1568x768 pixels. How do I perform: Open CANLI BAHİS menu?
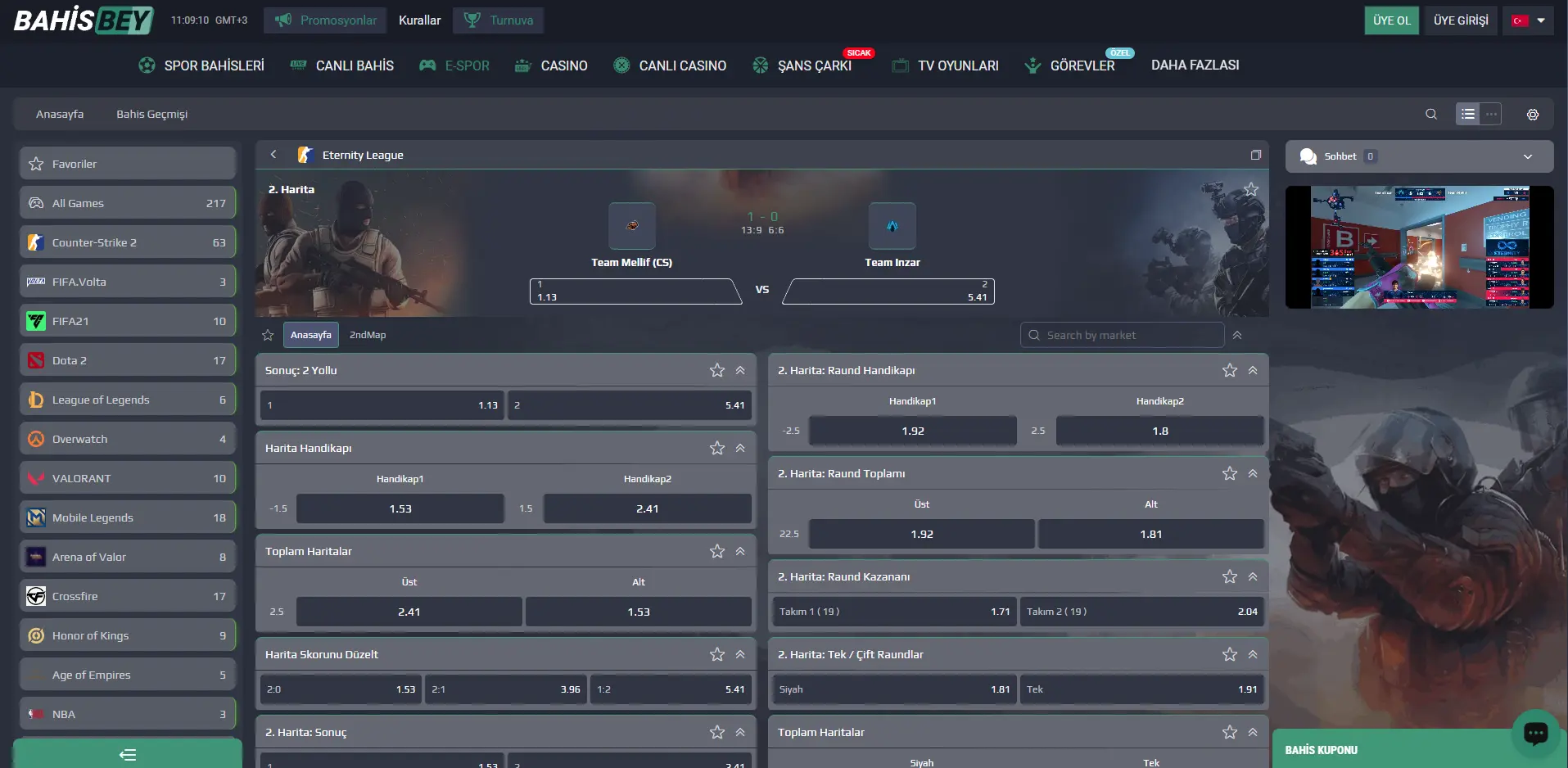coord(341,66)
